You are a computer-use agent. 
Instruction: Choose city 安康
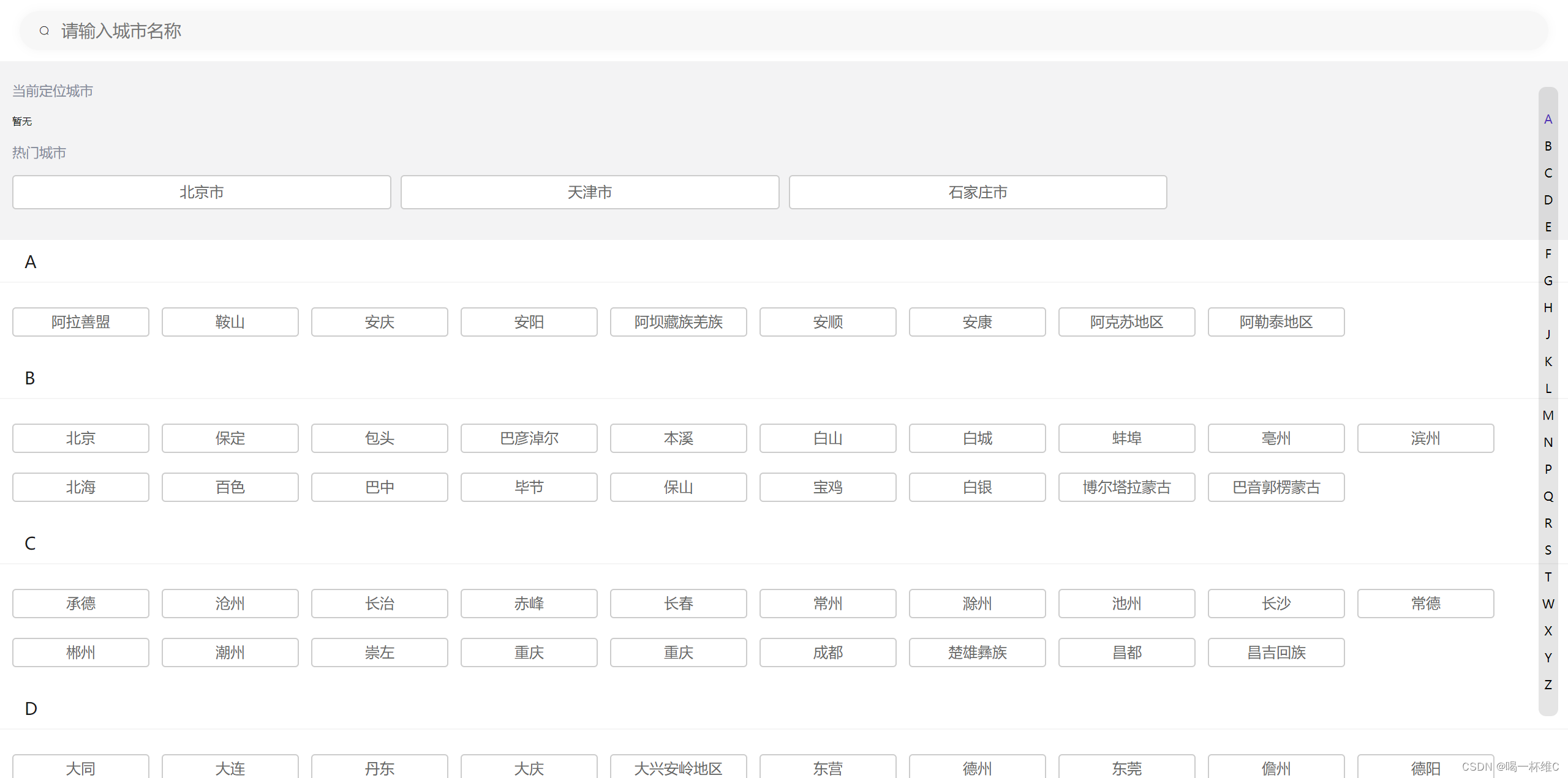click(x=978, y=322)
